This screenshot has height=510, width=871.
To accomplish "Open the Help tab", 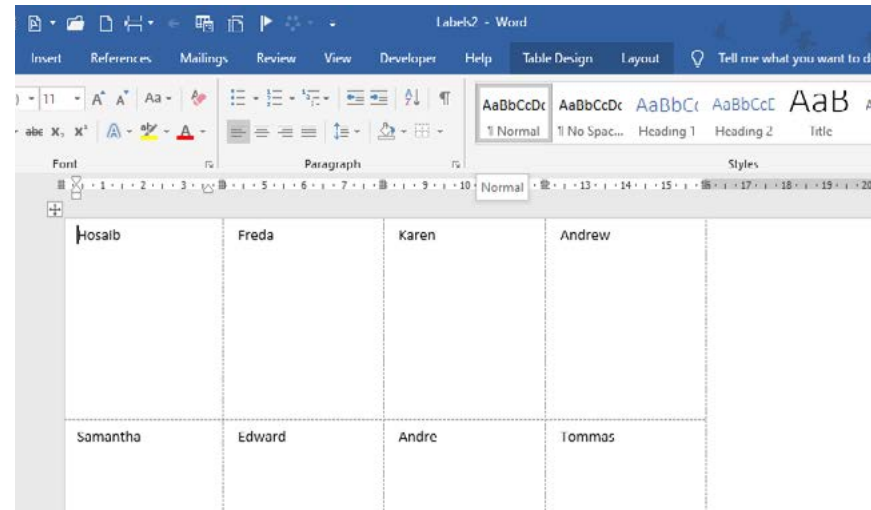I will point(478,58).
